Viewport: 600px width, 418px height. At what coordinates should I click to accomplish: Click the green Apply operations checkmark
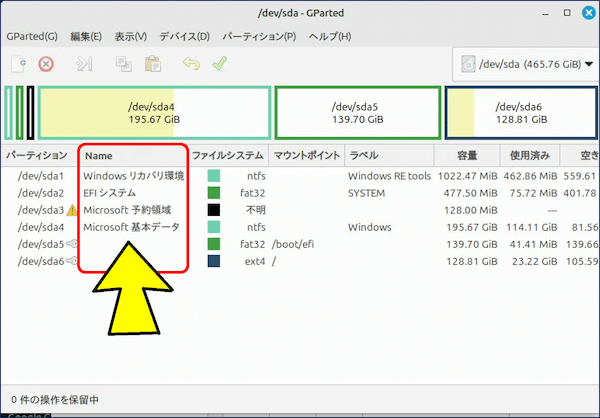point(219,64)
